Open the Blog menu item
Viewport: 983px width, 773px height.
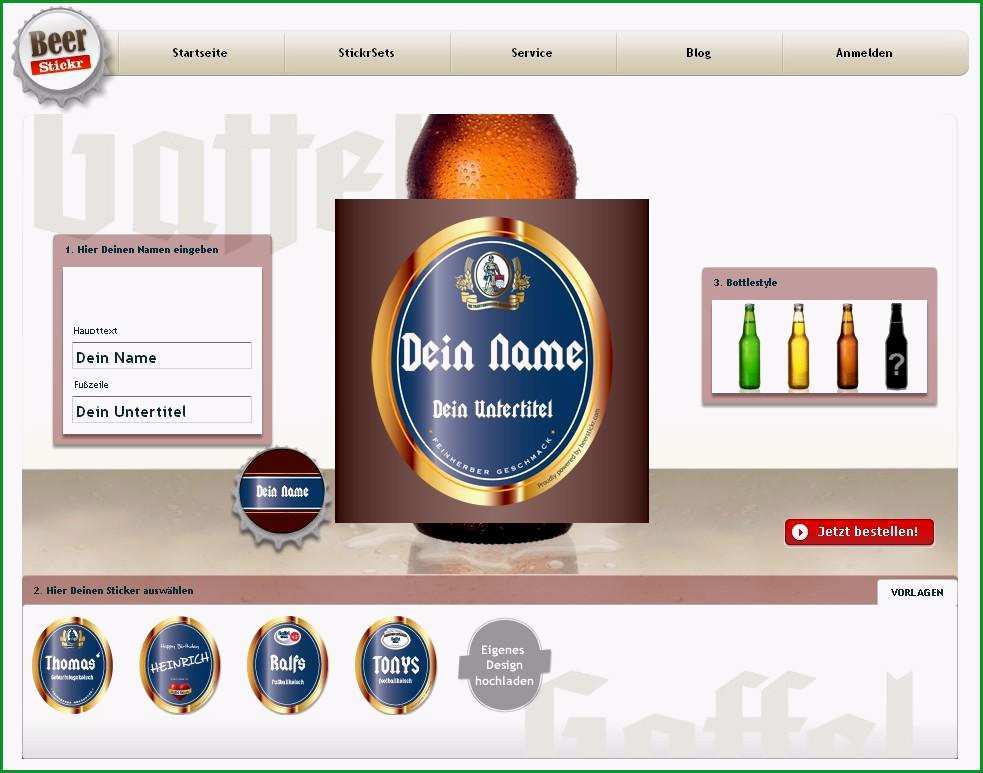coord(698,53)
